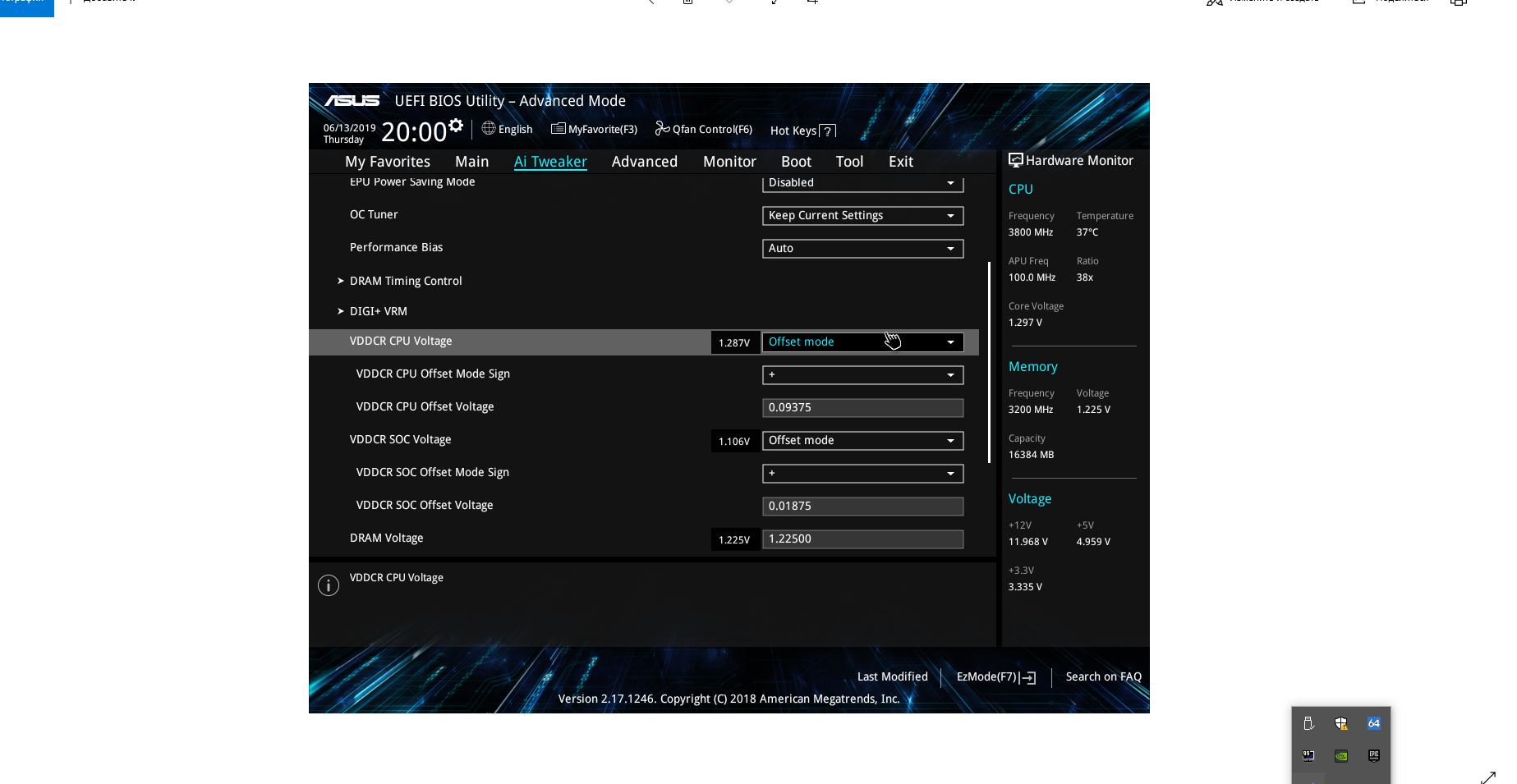The width and height of the screenshot is (1517, 784).
Task: Expand the DIGI+ VRM submenu
Action: (372, 311)
